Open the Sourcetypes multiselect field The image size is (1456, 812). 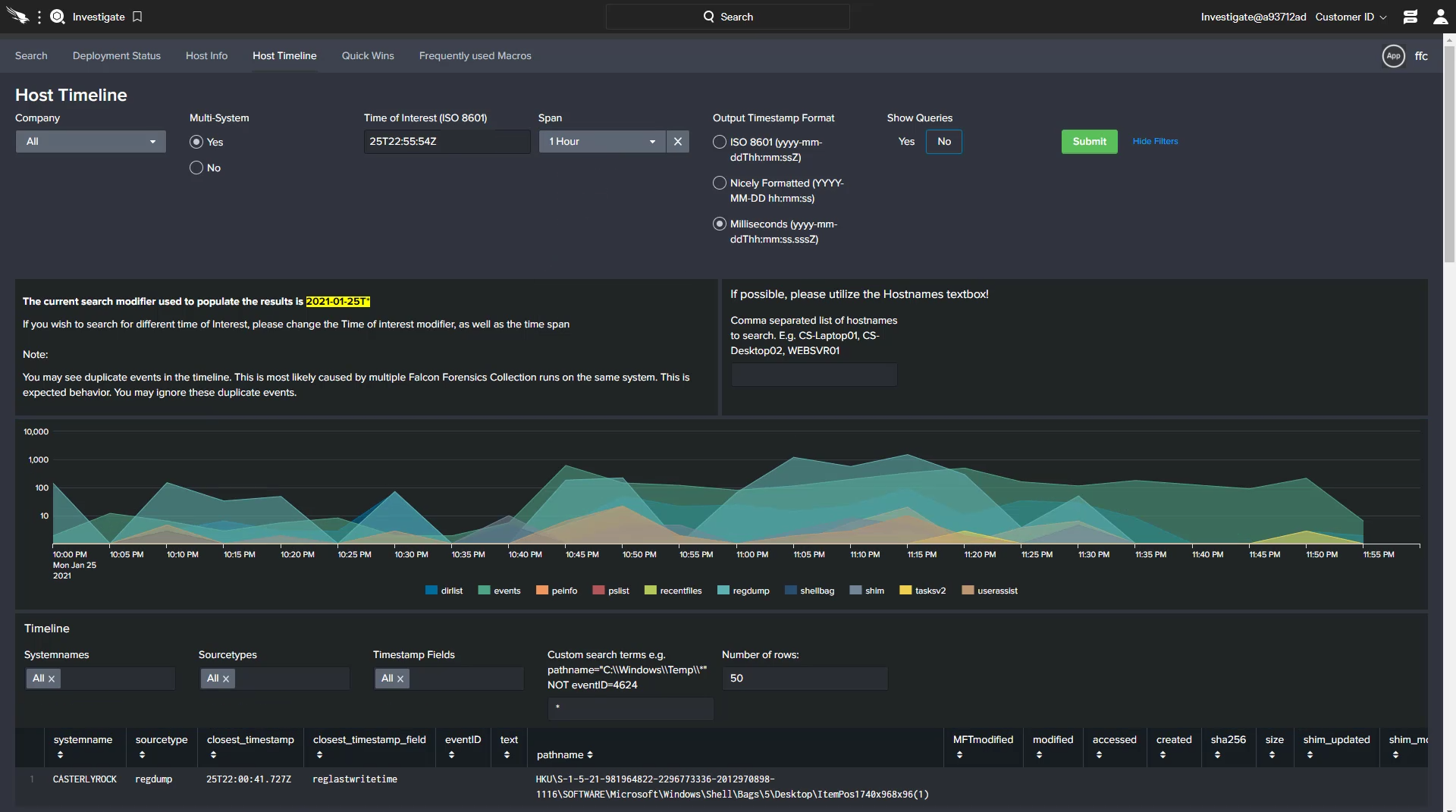(274, 679)
